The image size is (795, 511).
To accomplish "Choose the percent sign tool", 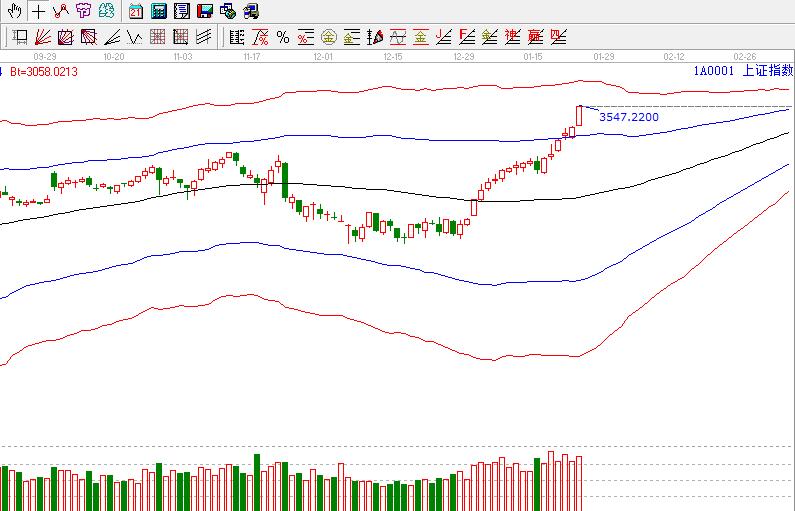I will [x=283, y=38].
